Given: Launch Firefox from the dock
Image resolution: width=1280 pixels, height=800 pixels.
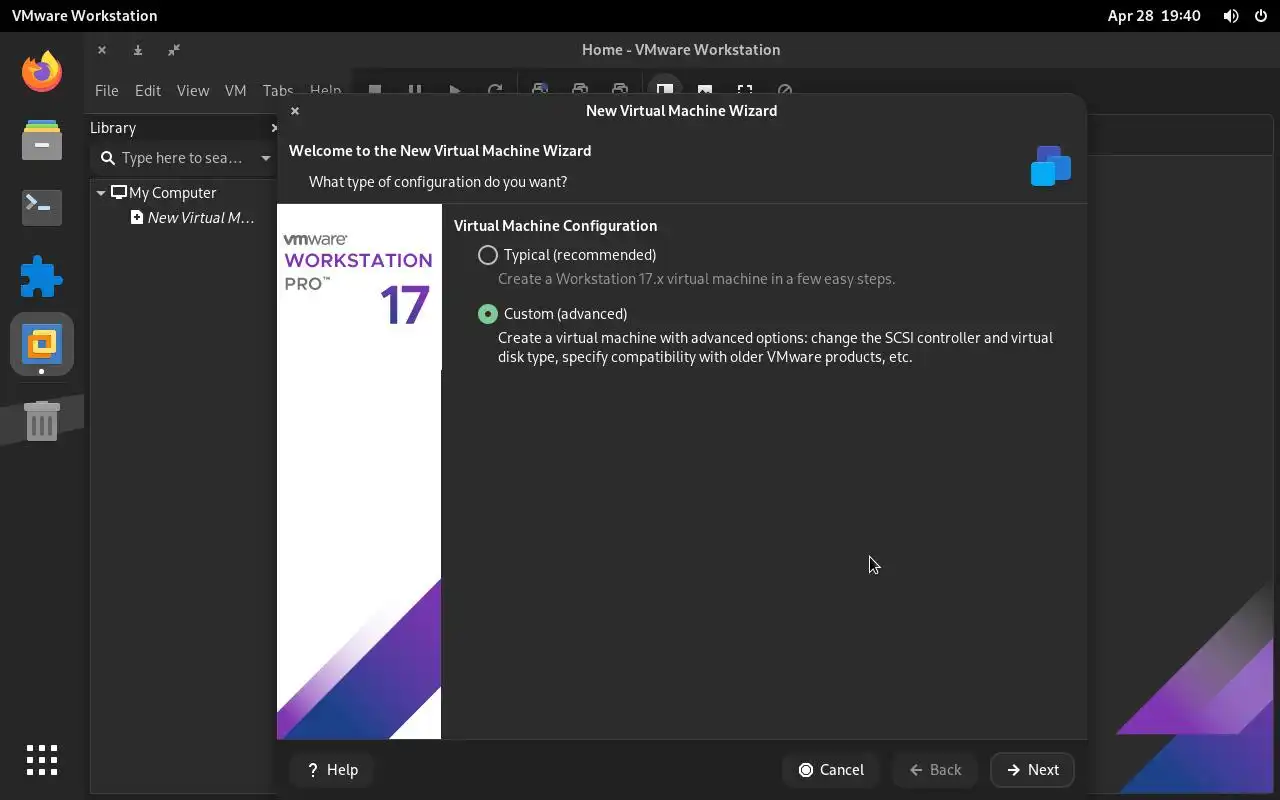Looking at the screenshot, I should [42, 71].
